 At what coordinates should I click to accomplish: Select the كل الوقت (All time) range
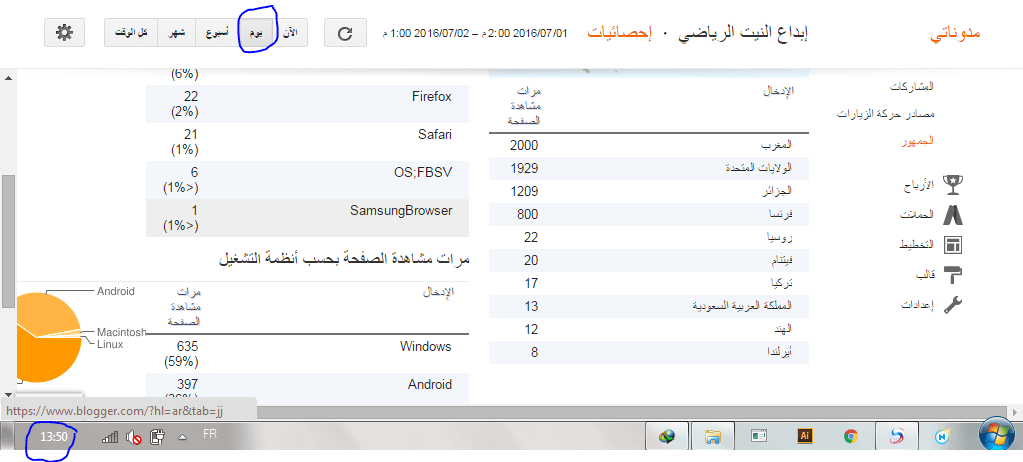(132, 33)
